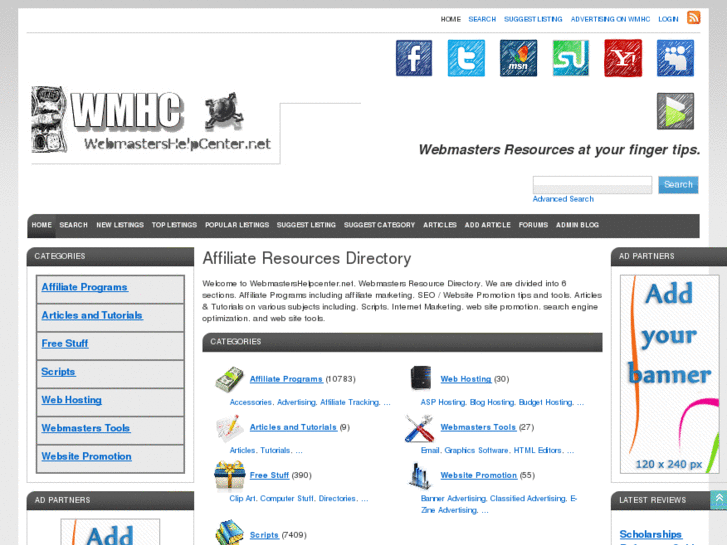727x545 pixels.
Task: Open Webmasters Tools in sidebar categories
Action: [86, 428]
